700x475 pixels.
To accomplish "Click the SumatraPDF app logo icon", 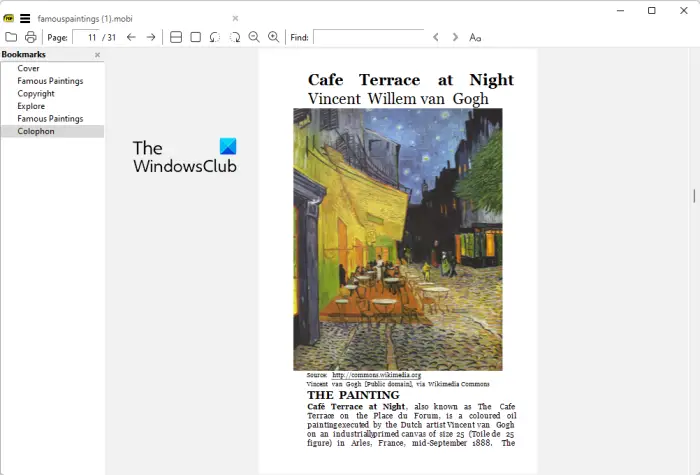I will pos(8,18).
